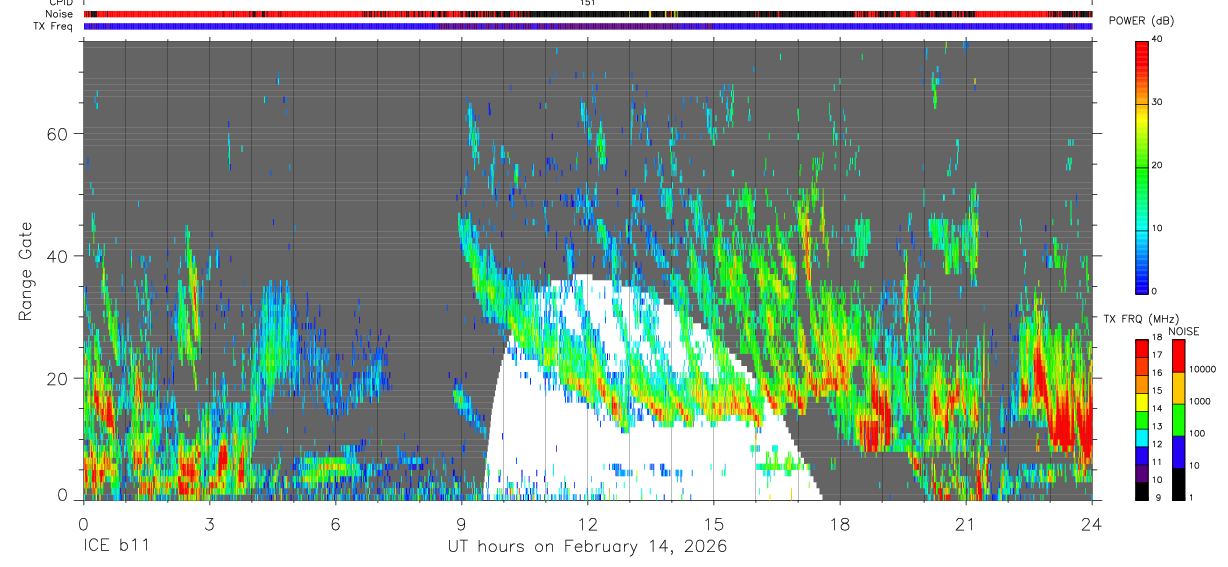Viewport: 1228px width, 567px height.
Task: Click the 'TX Freq' row label at top left
Action: pyautogui.click(x=53, y=26)
